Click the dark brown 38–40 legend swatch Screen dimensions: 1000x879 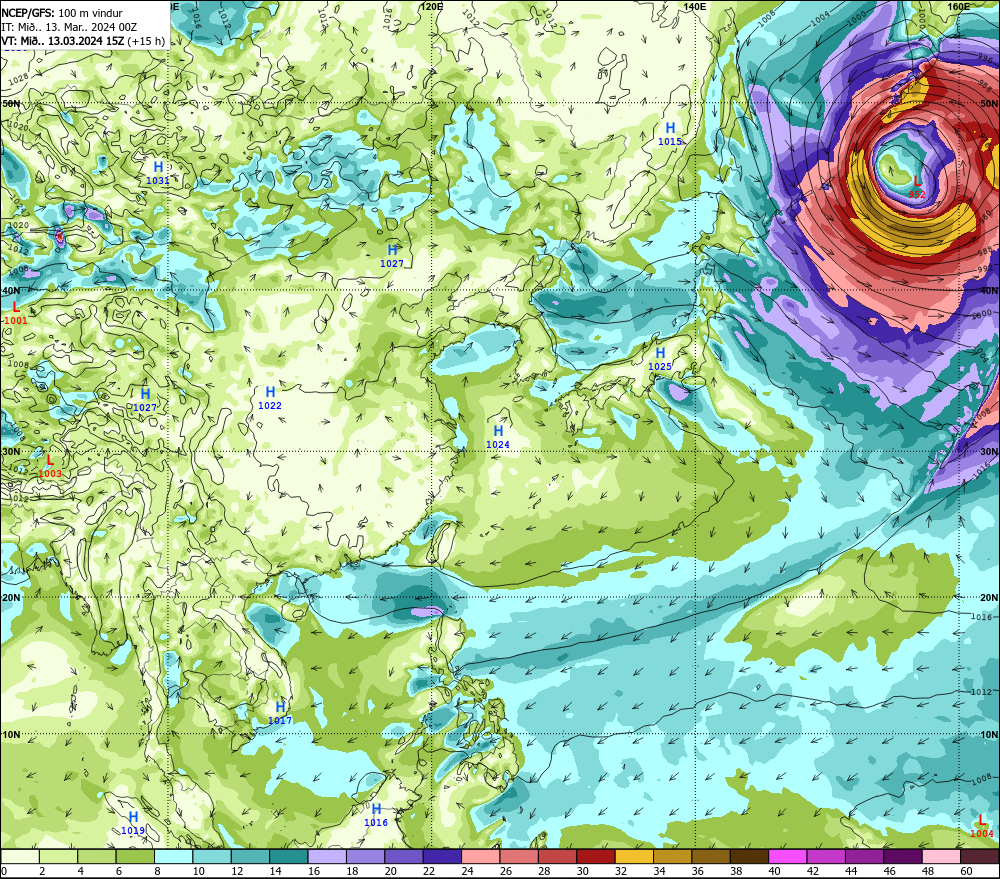tap(749, 856)
